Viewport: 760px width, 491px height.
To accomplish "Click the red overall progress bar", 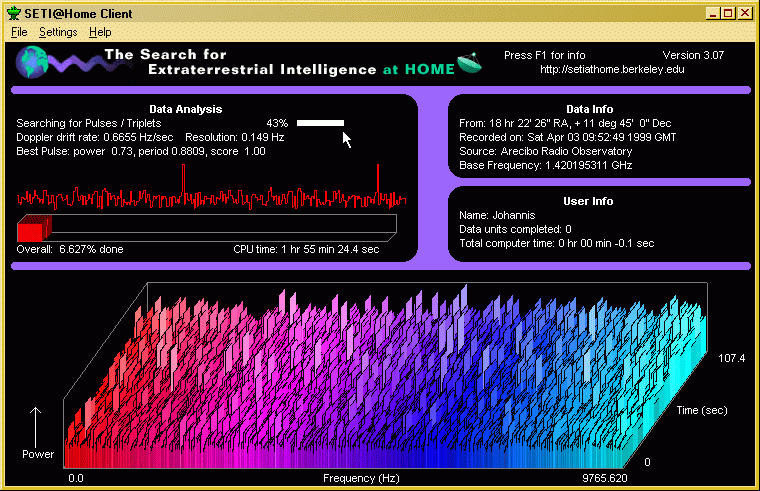I will tap(207, 228).
